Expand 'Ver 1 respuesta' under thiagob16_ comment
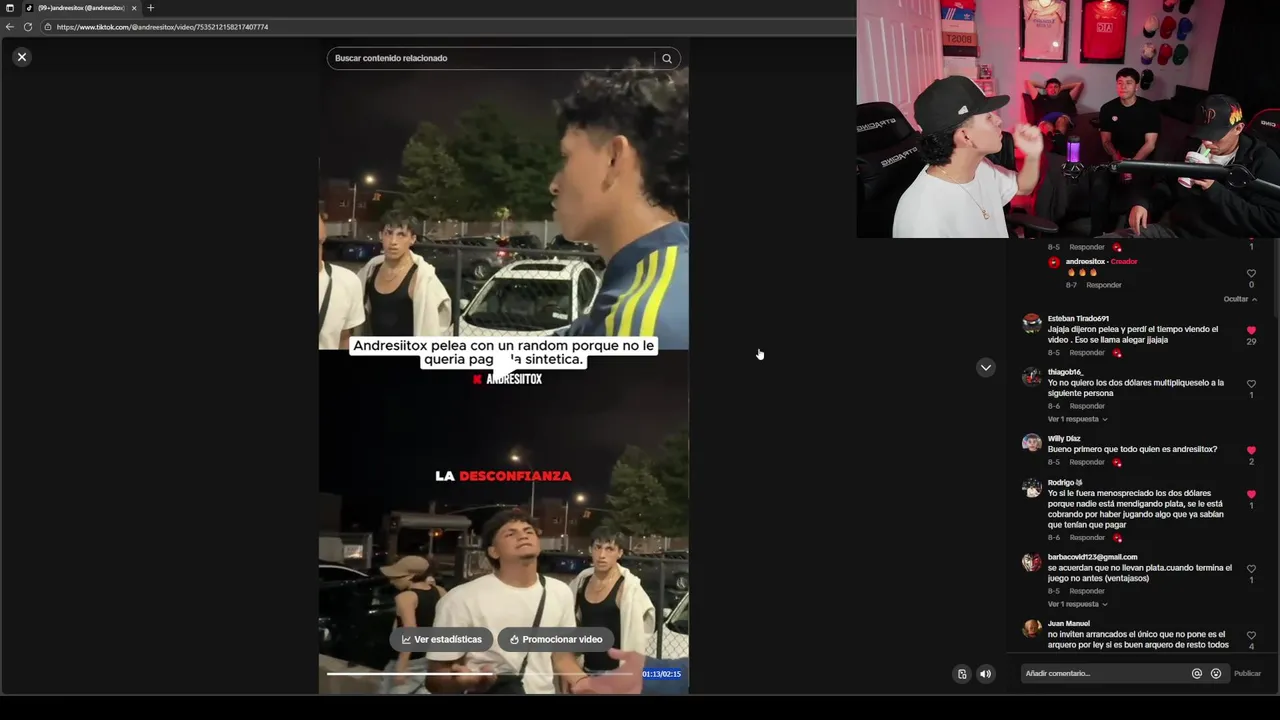 pos(1077,419)
